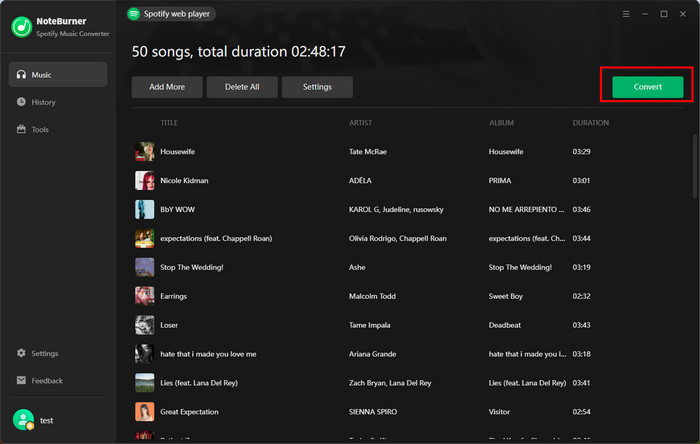This screenshot has height=444, width=700.
Task: Click the TITLE column header
Action: (x=169, y=123)
